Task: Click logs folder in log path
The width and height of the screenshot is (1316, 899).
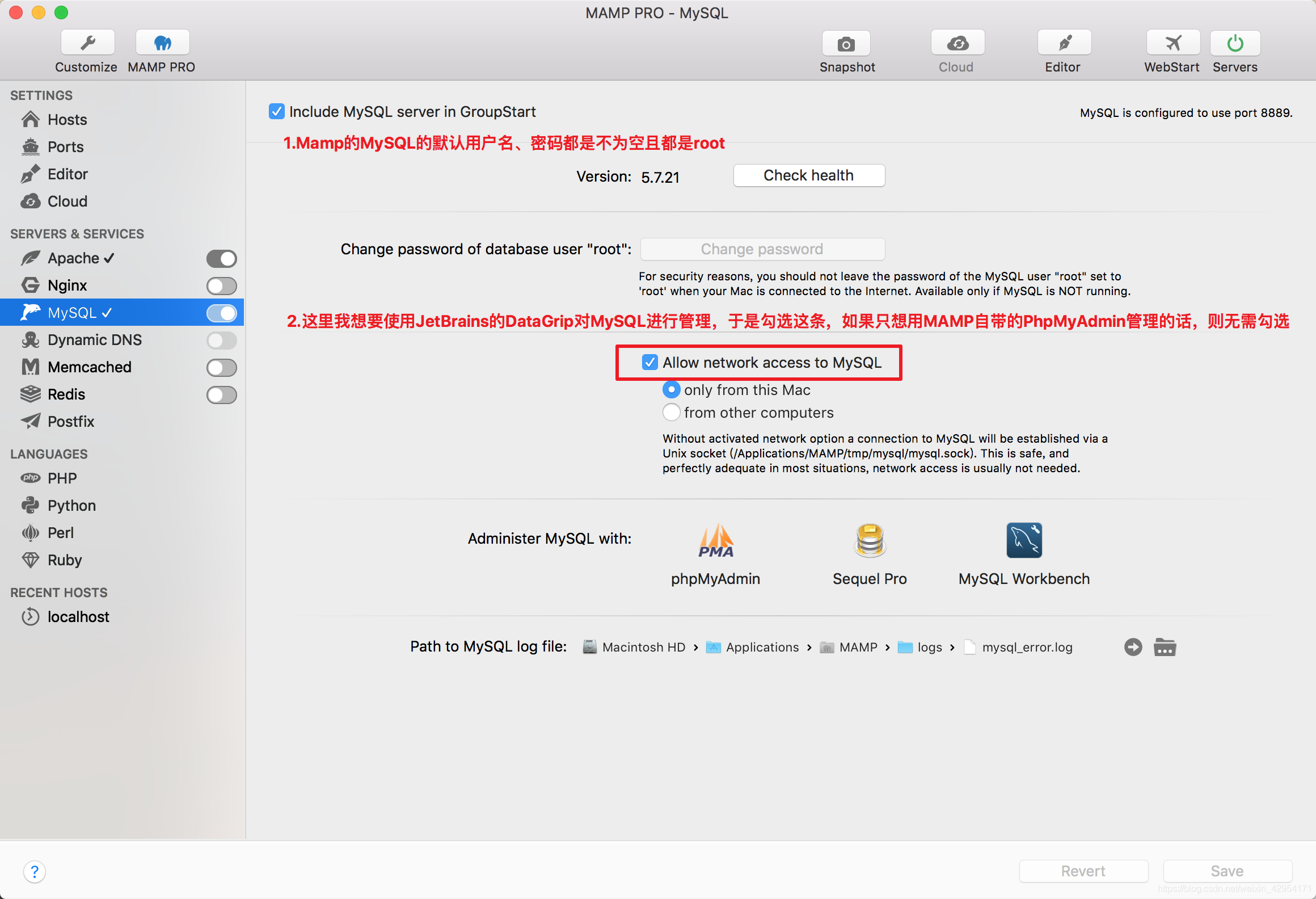Action: point(920,647)
